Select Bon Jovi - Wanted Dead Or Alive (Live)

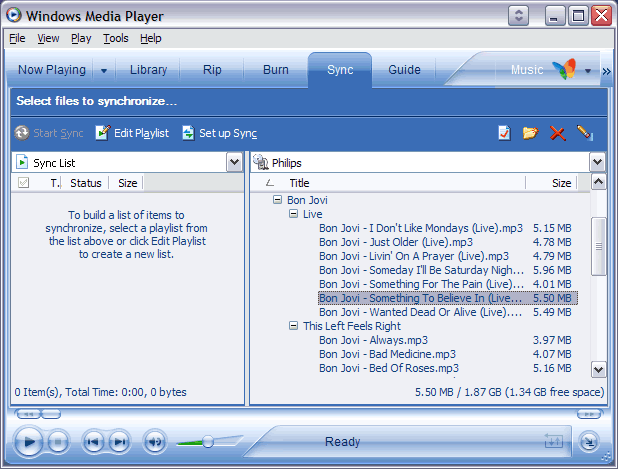coord(448,312)
